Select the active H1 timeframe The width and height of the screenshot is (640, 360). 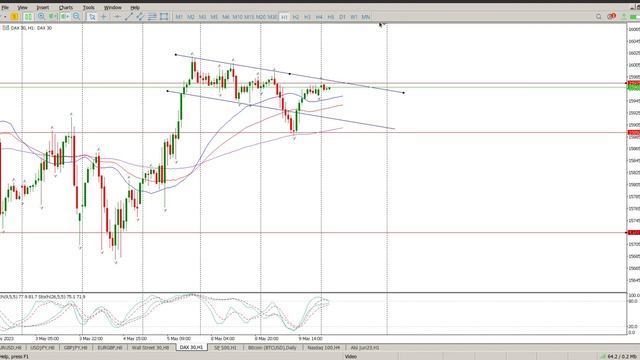coord(284,17)
